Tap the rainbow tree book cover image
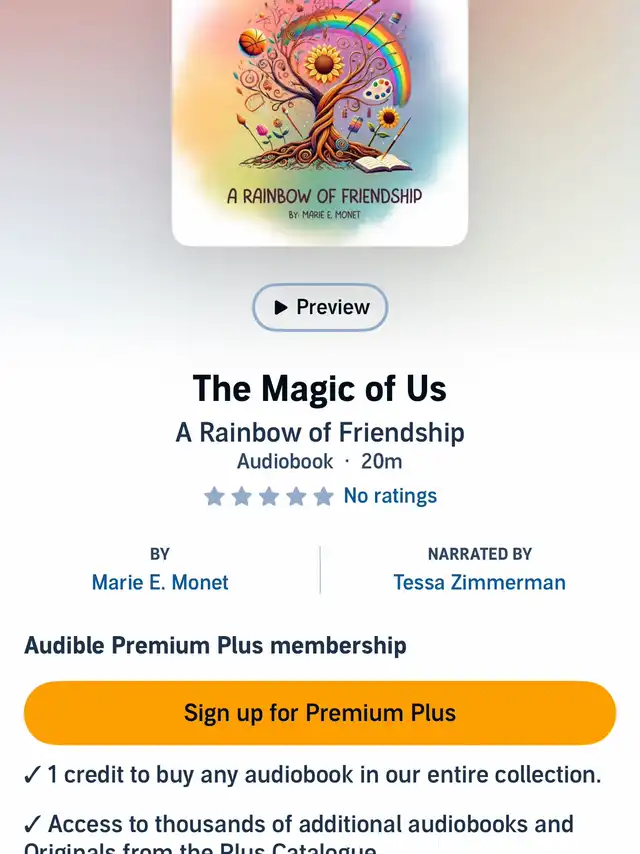 coord(320,123)
